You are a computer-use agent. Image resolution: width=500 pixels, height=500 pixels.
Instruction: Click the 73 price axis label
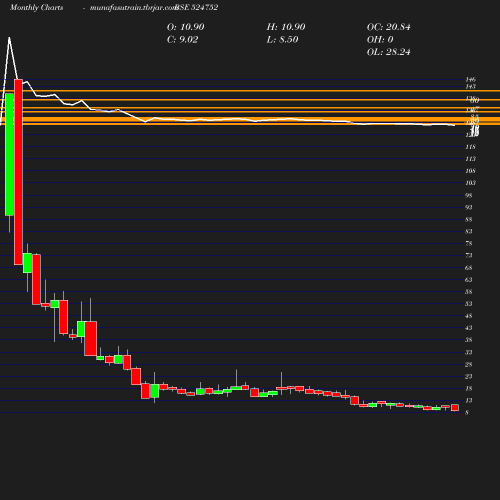pos(469,255)
